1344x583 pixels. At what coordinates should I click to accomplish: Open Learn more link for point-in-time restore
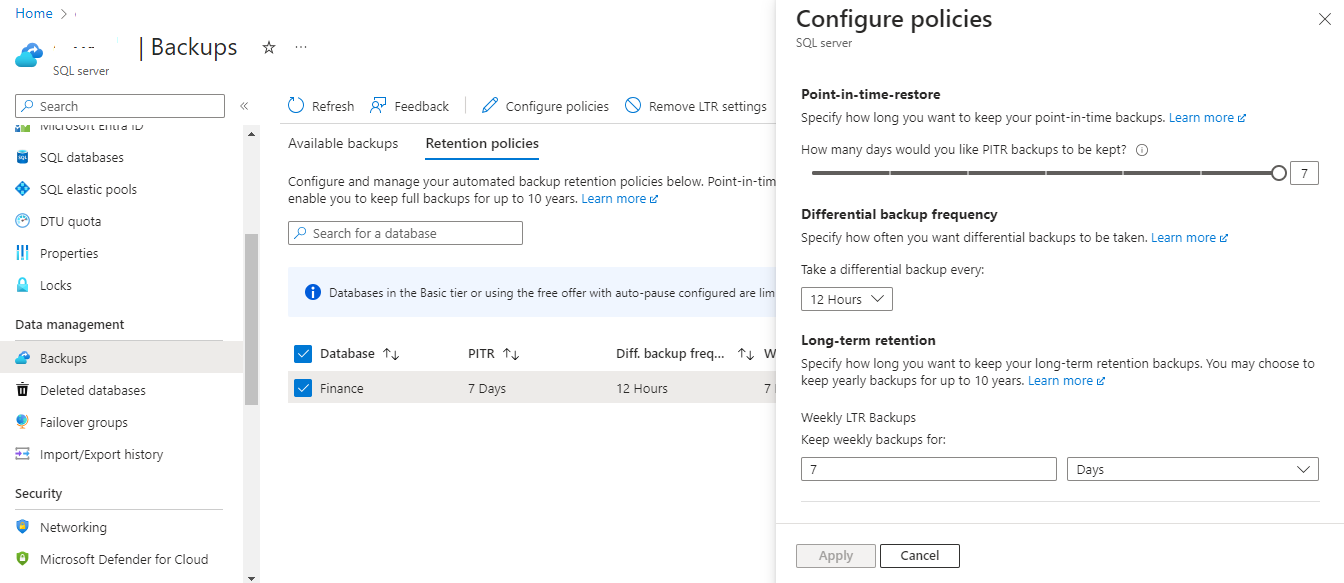coord(1207,117)
